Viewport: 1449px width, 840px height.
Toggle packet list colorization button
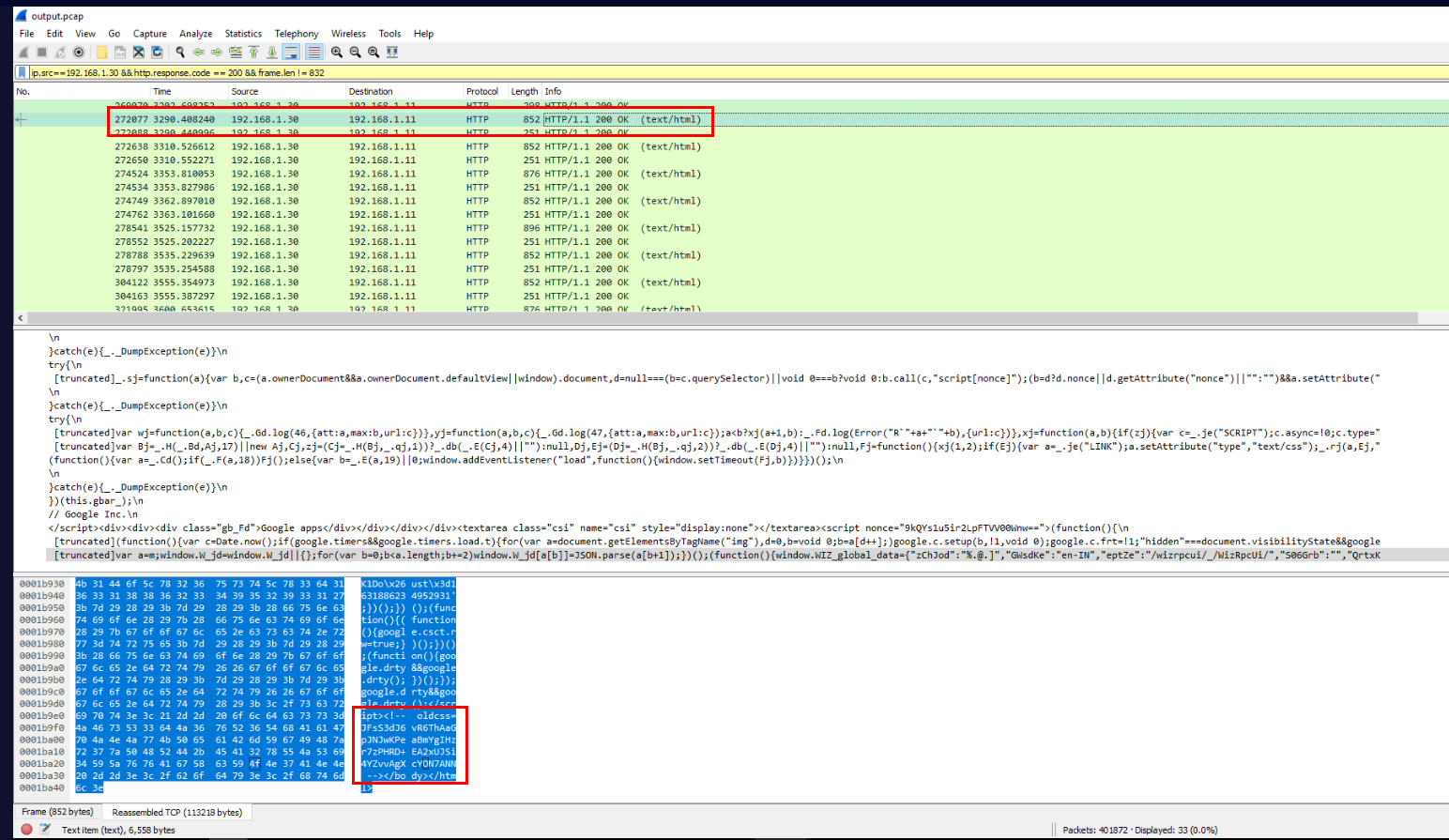pyautogui.click(x=314, y=53)
